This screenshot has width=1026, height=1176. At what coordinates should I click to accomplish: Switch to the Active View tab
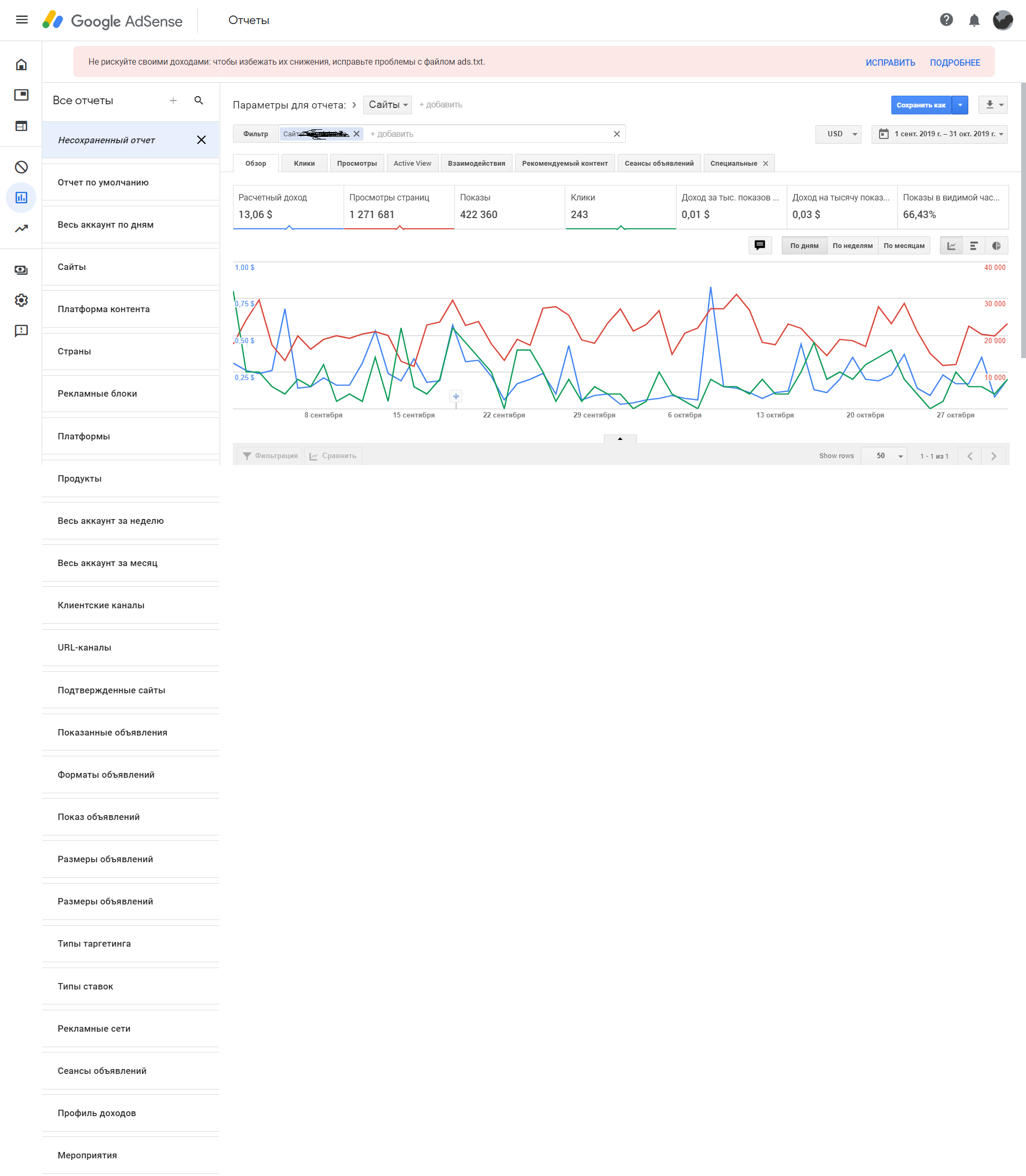[411, 163]
